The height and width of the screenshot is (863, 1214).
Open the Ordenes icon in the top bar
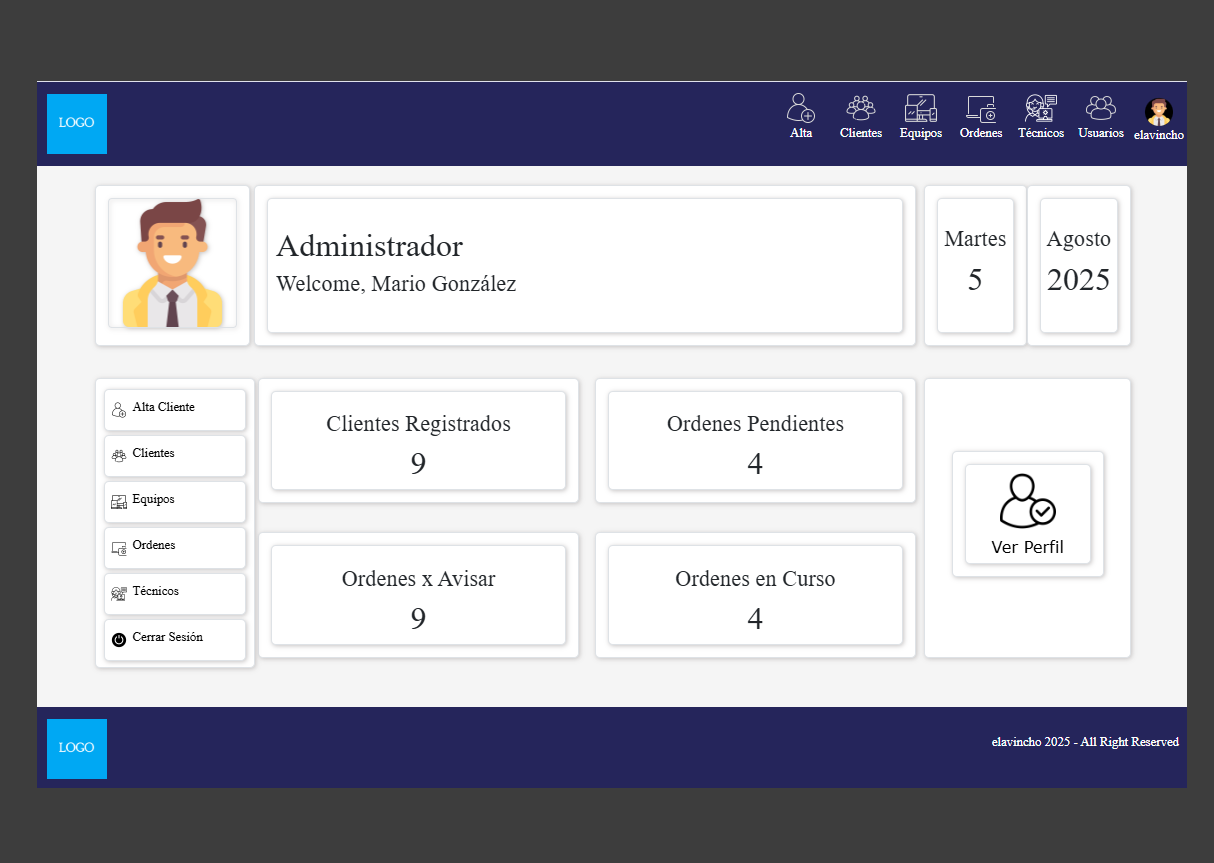980,108
